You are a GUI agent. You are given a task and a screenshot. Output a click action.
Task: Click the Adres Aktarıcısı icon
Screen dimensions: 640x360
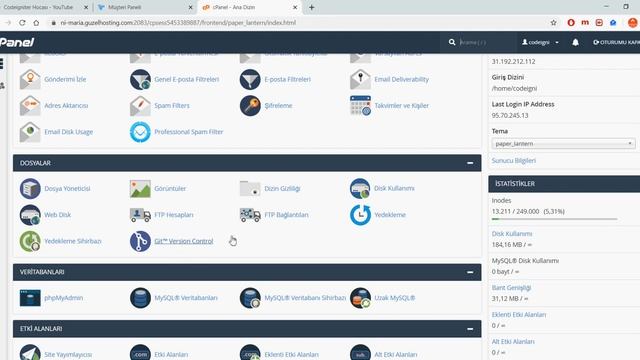[x=30, y=106]
